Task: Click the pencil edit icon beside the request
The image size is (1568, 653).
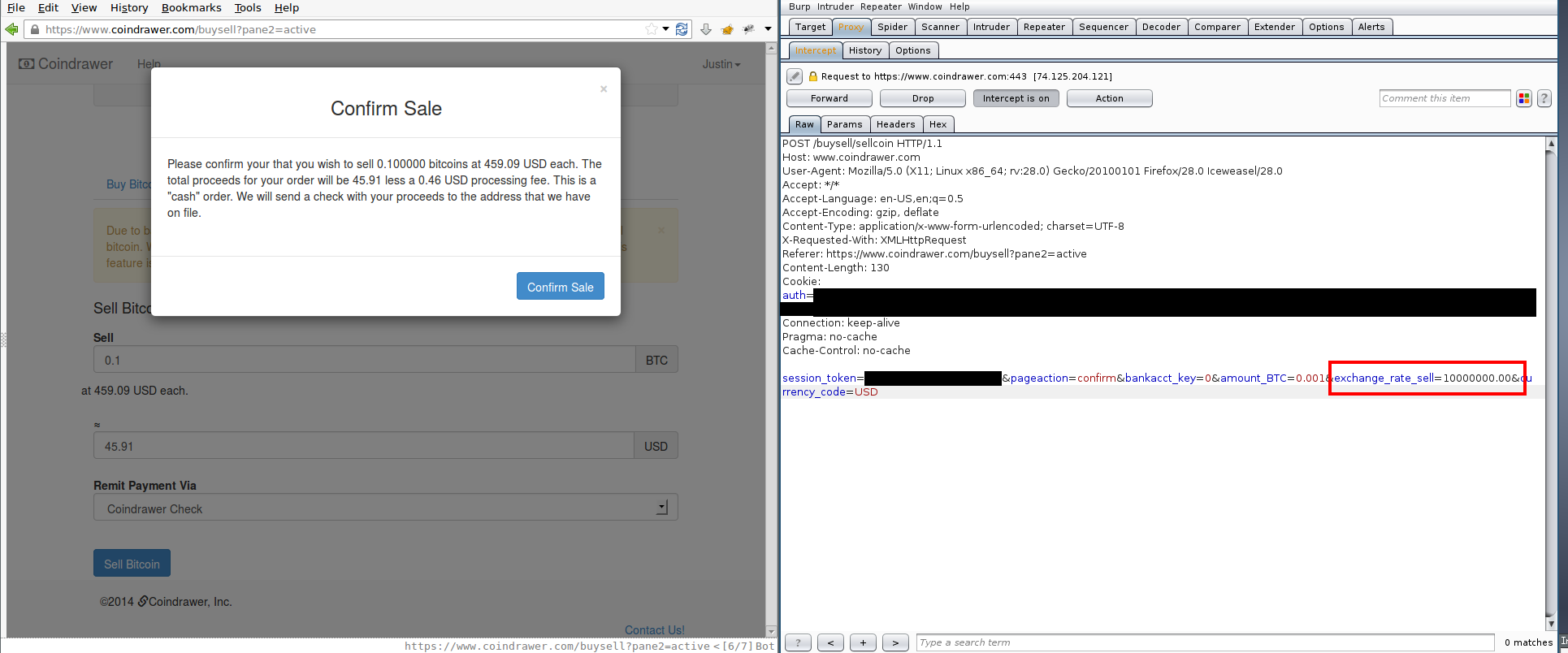Action: pyautogui.click(x=795, y=76)
